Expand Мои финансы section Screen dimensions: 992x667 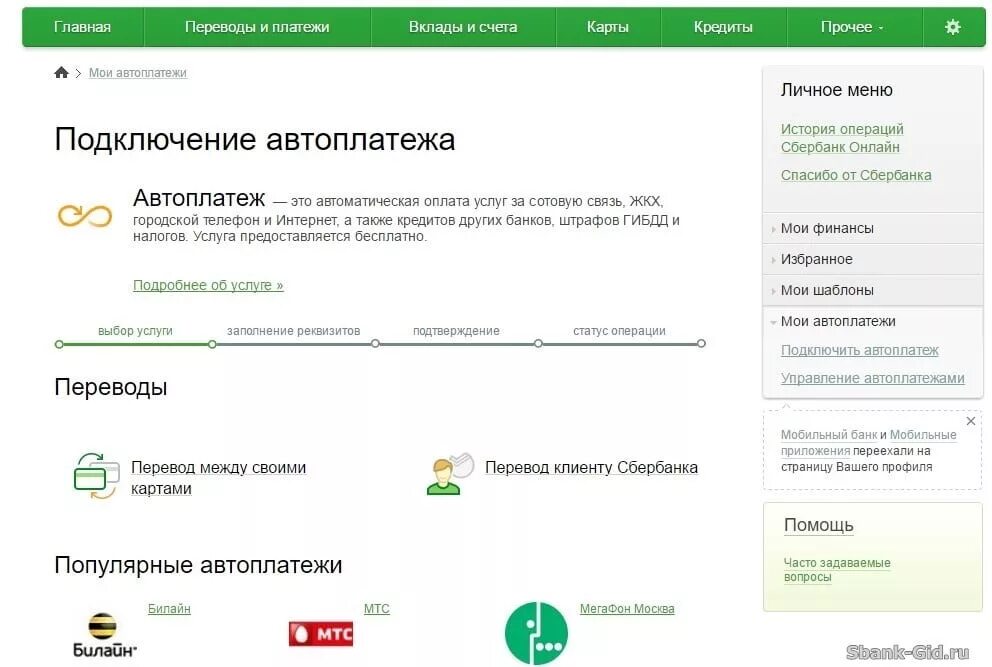click(x=873, y=228)
